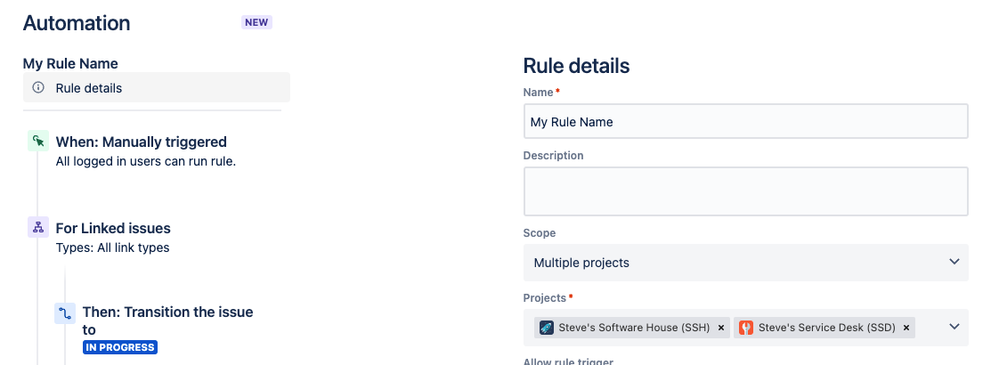Click the info icon beside Rule details
This screenshot has height=365, width=999.
pos(38,88)
